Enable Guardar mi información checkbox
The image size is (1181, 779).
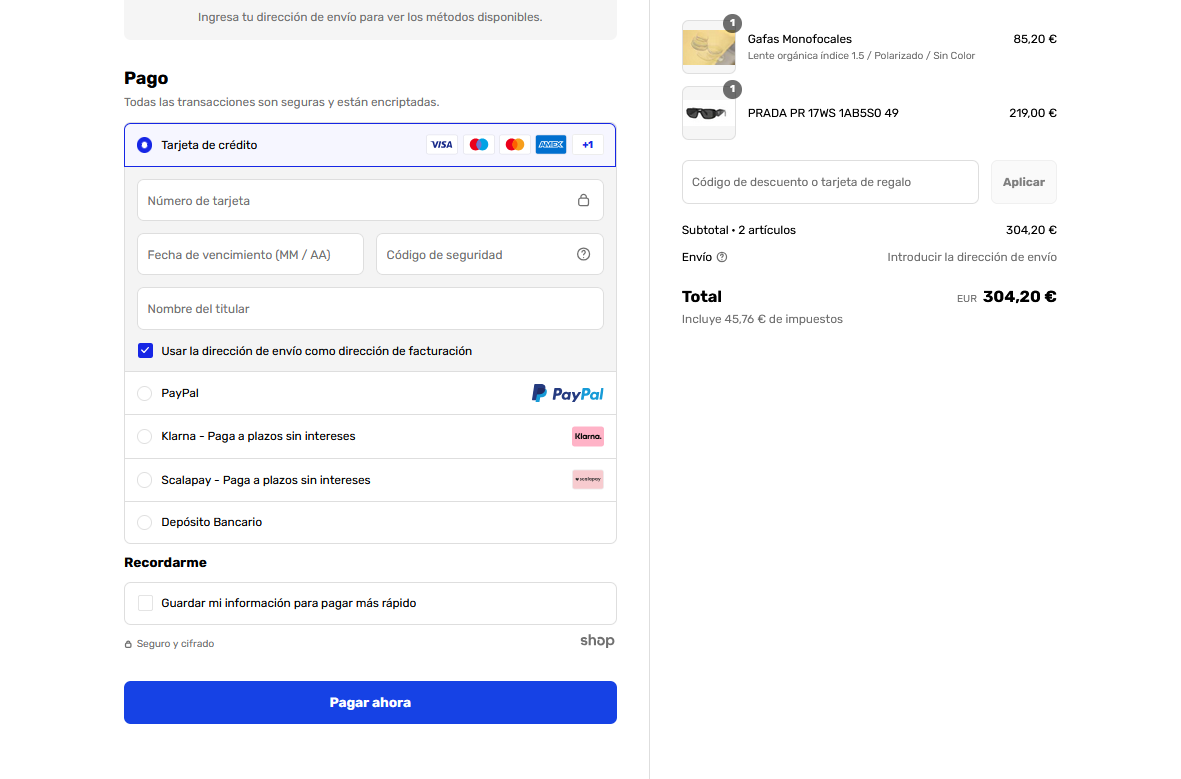[145, 603]
